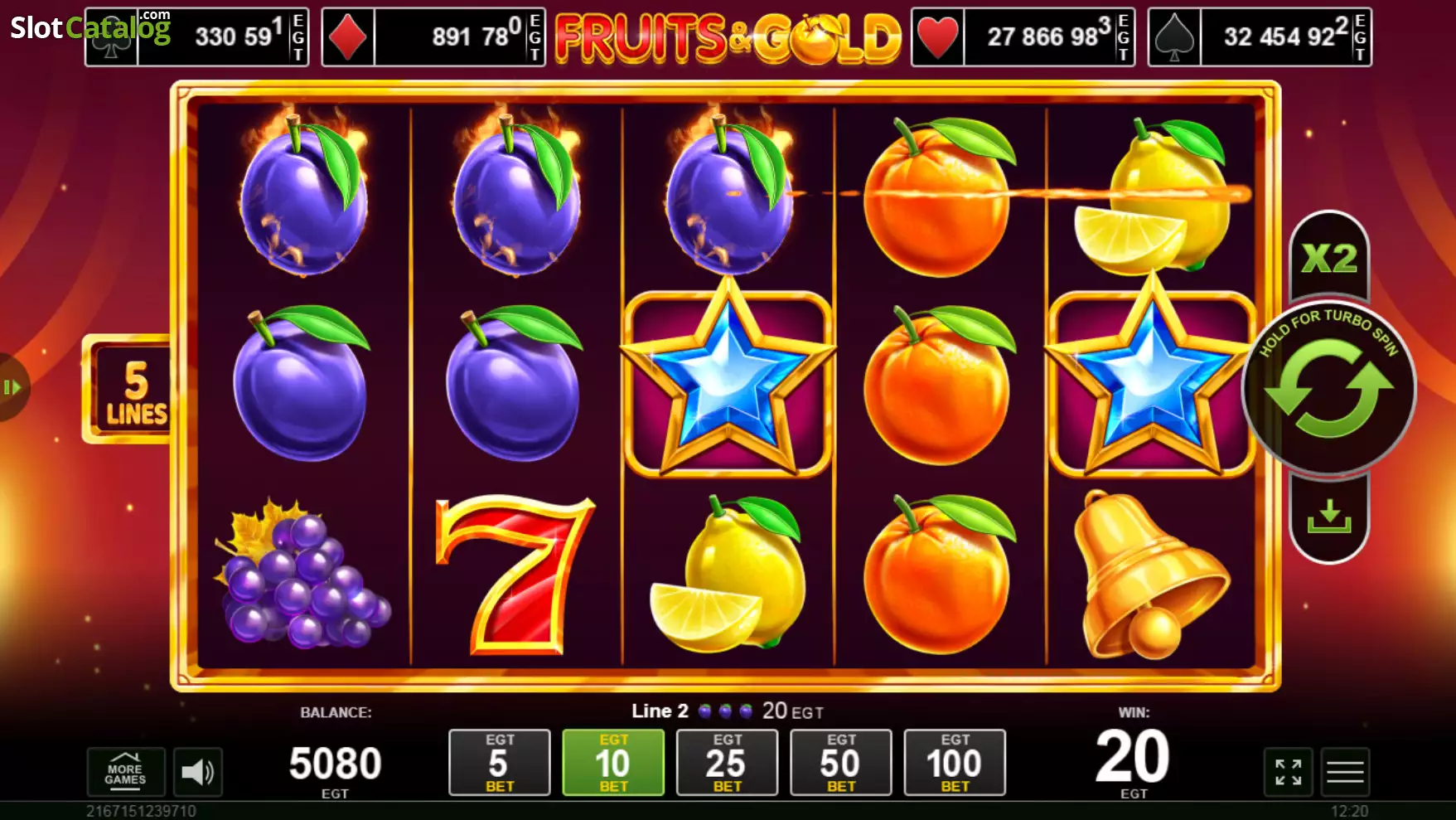Viewport: 1456px width, 820px height.
Task: Select the 10 EGT bet
Action: pyautogui.click(x=613, y=762)
